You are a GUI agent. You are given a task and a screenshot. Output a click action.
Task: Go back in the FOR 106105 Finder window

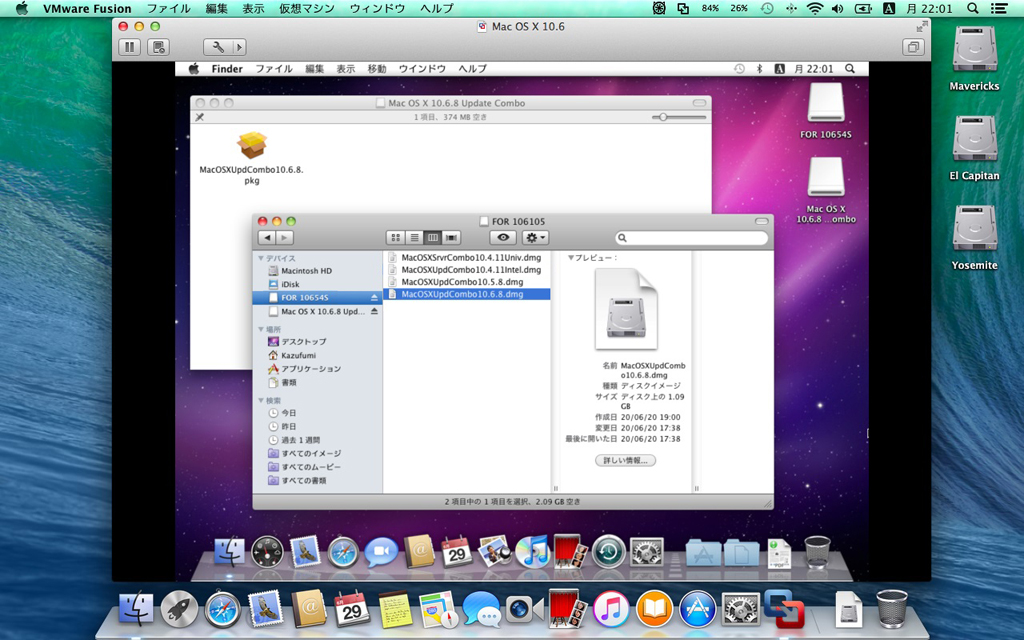click(x=266, y=238)
